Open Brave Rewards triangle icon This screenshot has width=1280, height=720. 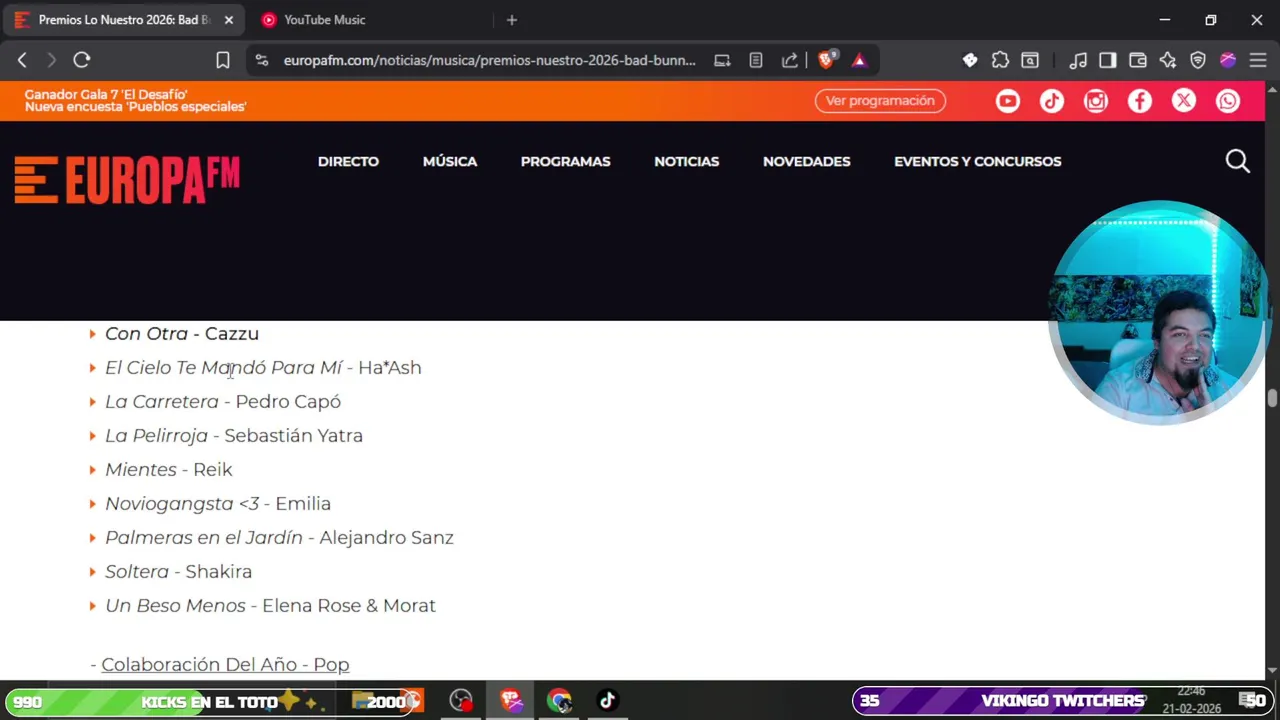pyautogui.click(x=859, y=60)
